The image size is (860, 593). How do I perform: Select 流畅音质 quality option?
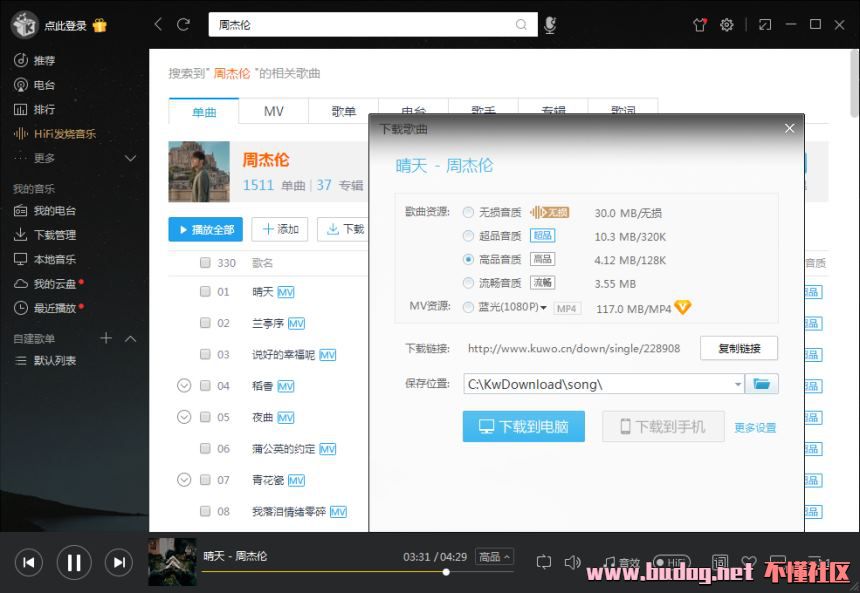tap(468, 283)
